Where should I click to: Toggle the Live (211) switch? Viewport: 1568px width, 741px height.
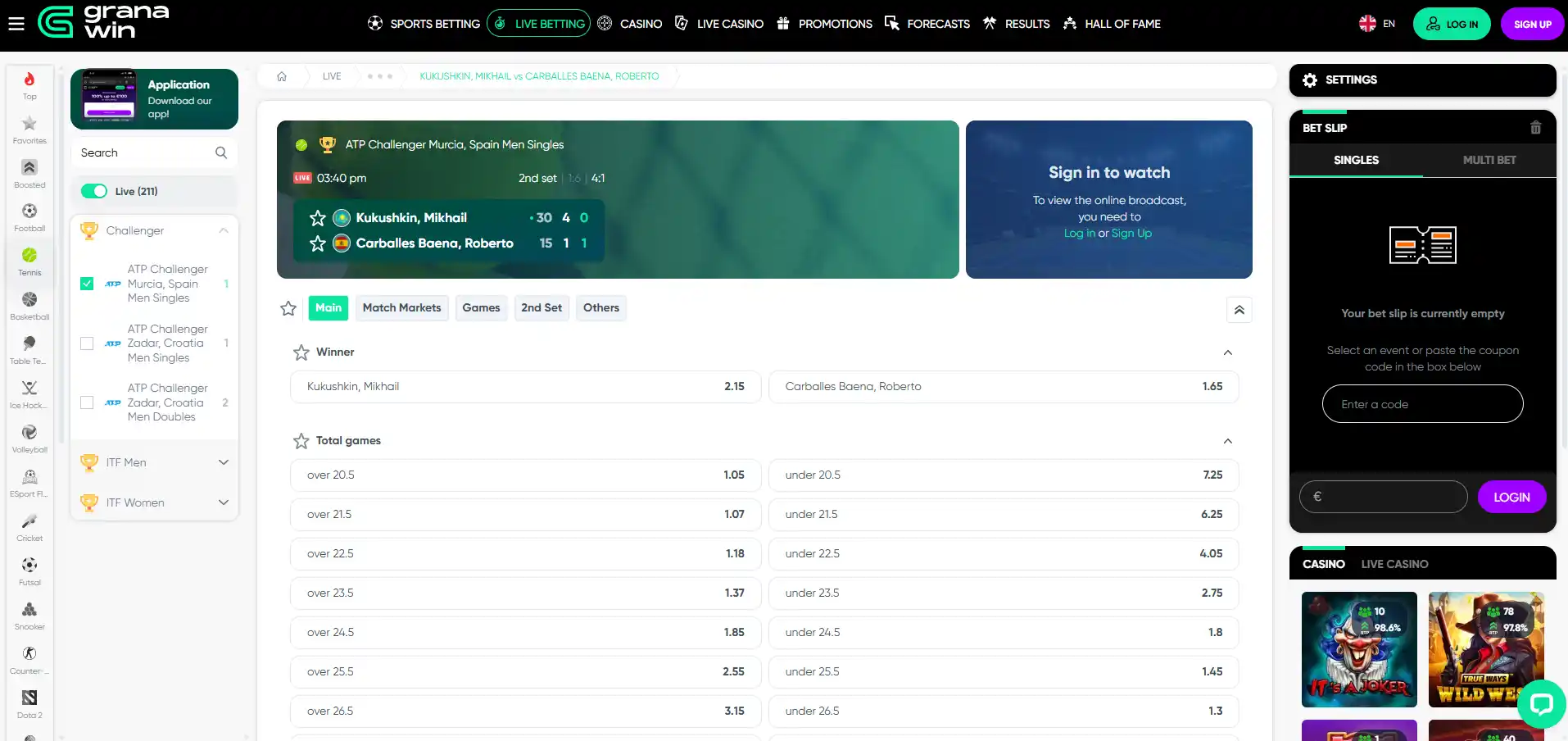click(94, 191)
